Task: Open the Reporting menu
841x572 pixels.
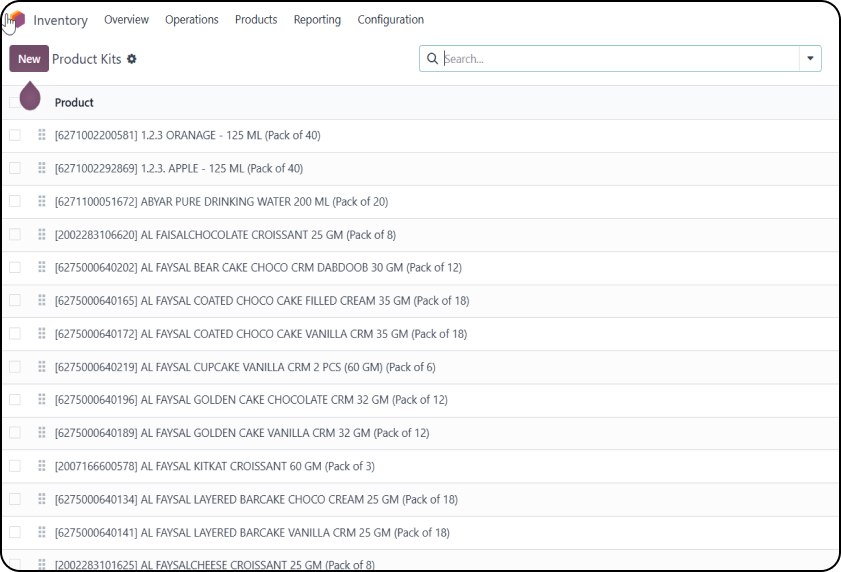Action: 317,20
